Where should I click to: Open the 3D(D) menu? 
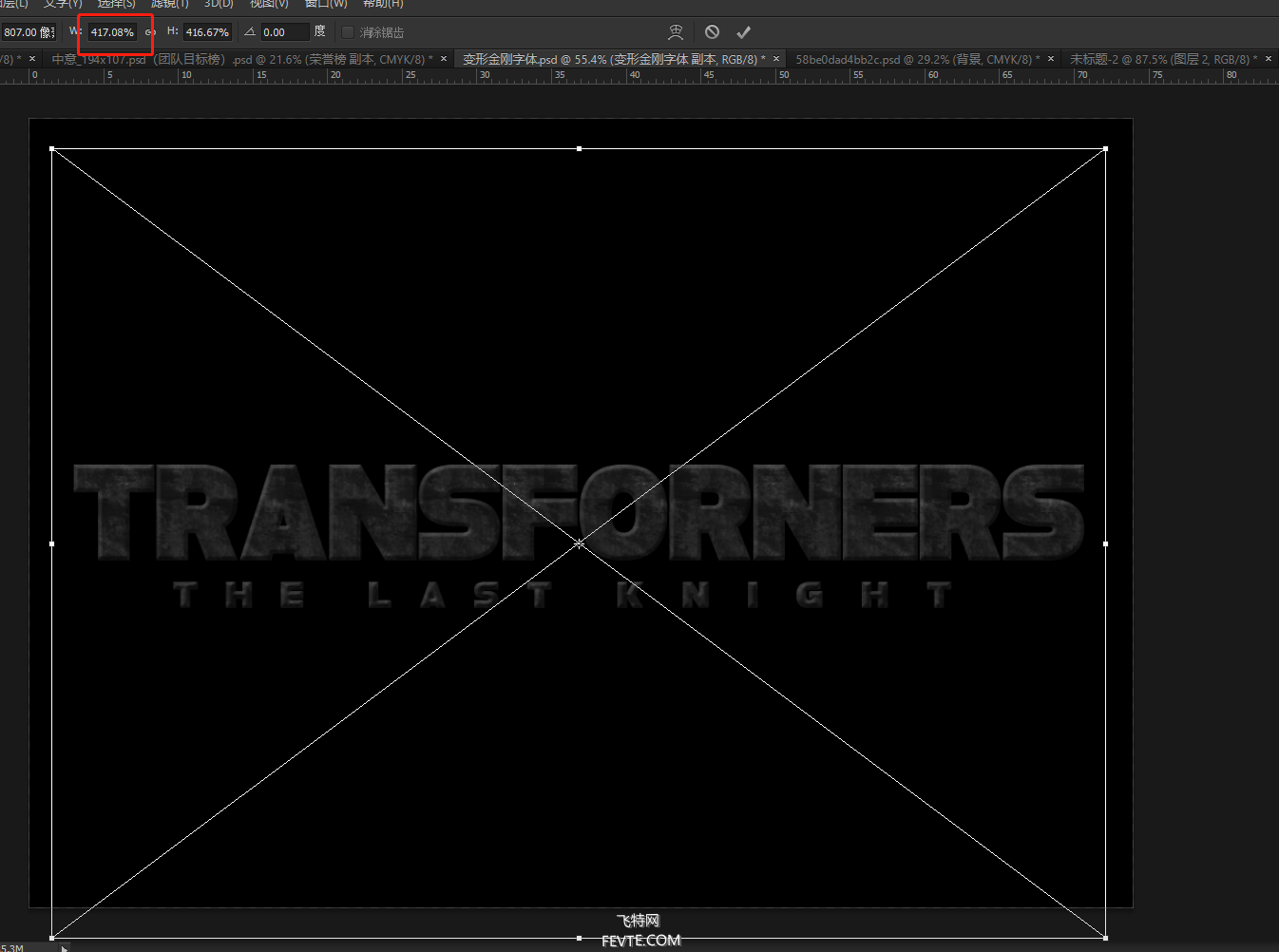pos(219,4)
